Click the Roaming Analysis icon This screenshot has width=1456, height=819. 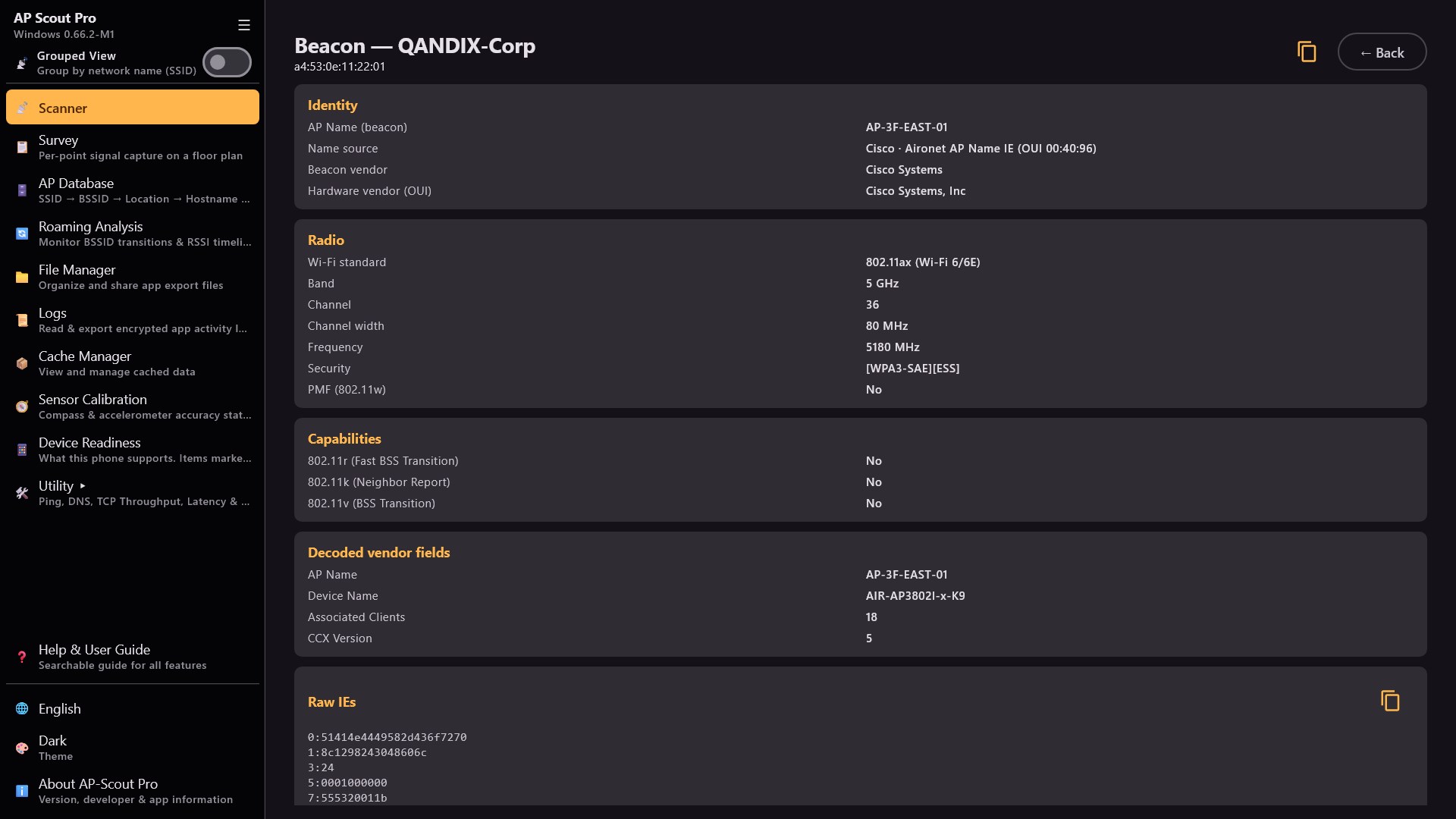22,234
